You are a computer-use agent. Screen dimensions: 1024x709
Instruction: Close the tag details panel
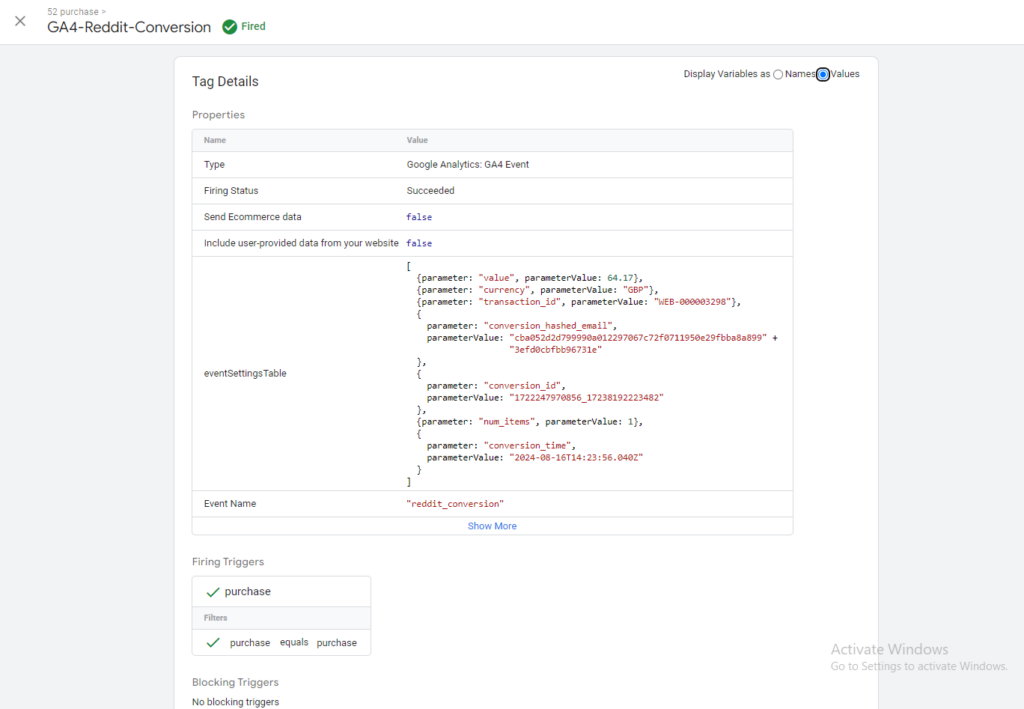20,21
